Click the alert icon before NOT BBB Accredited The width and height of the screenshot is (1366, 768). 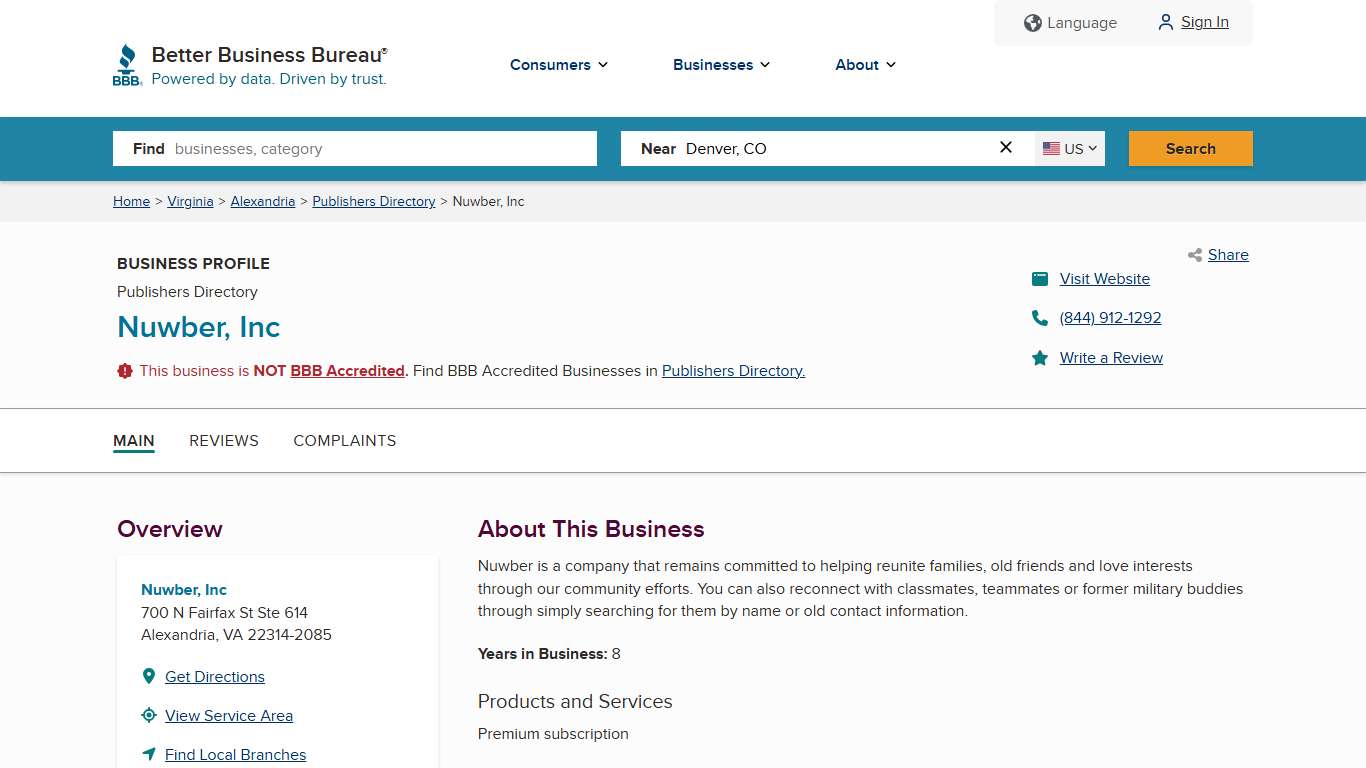125,370
